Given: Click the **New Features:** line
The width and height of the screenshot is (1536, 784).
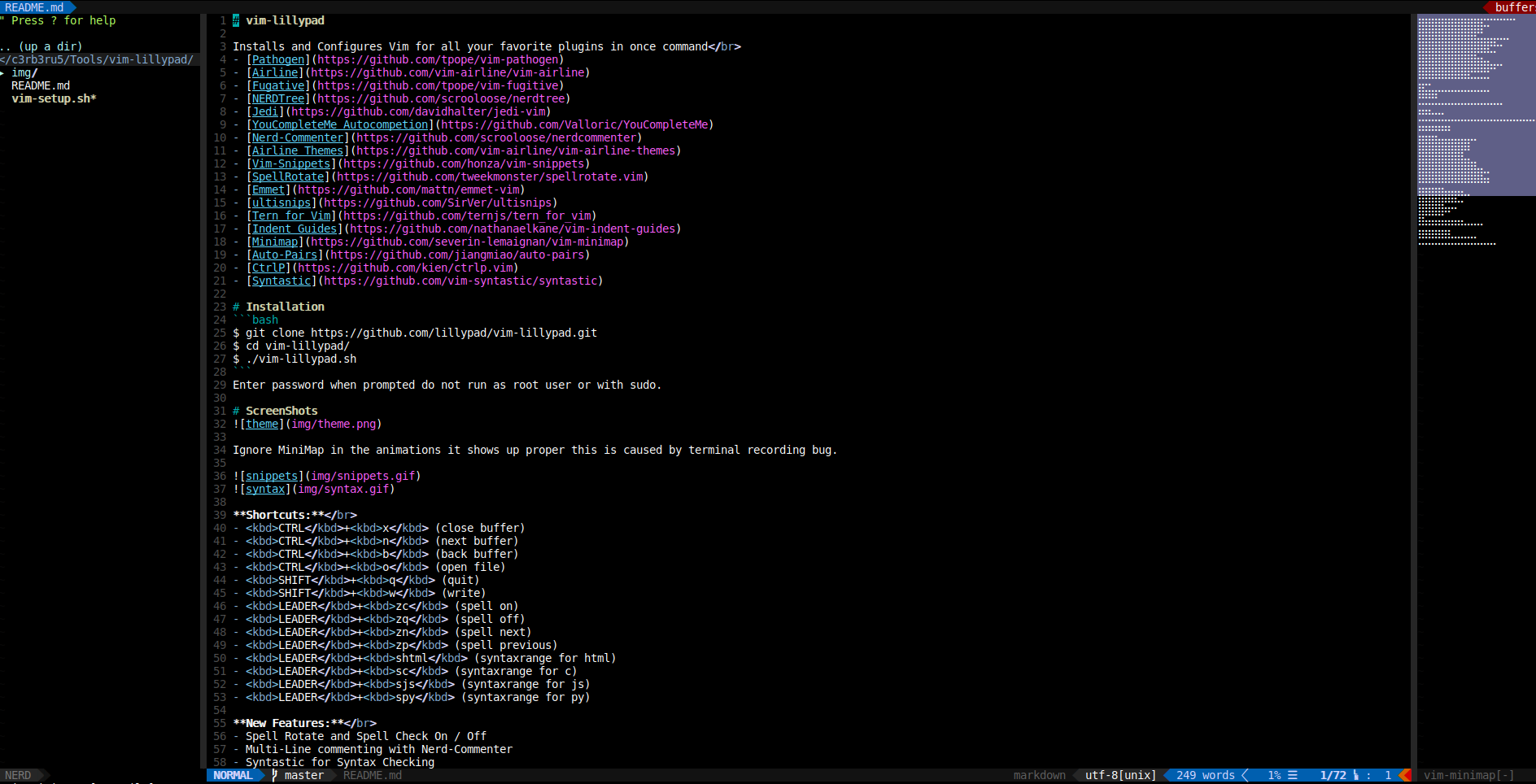Looking at the screenshot, I should tap(304, 723).
